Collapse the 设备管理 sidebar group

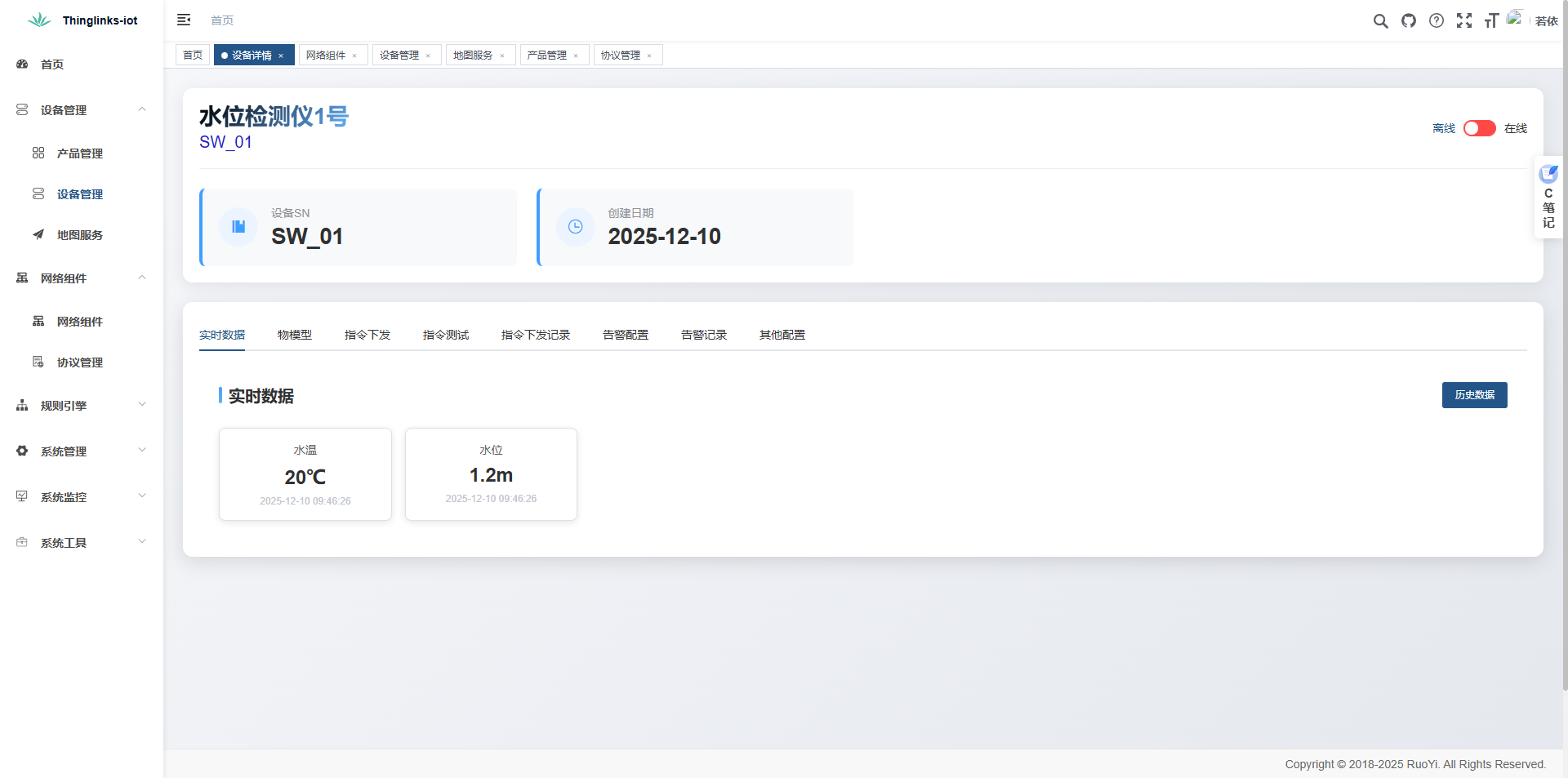[x=82, y=110]
